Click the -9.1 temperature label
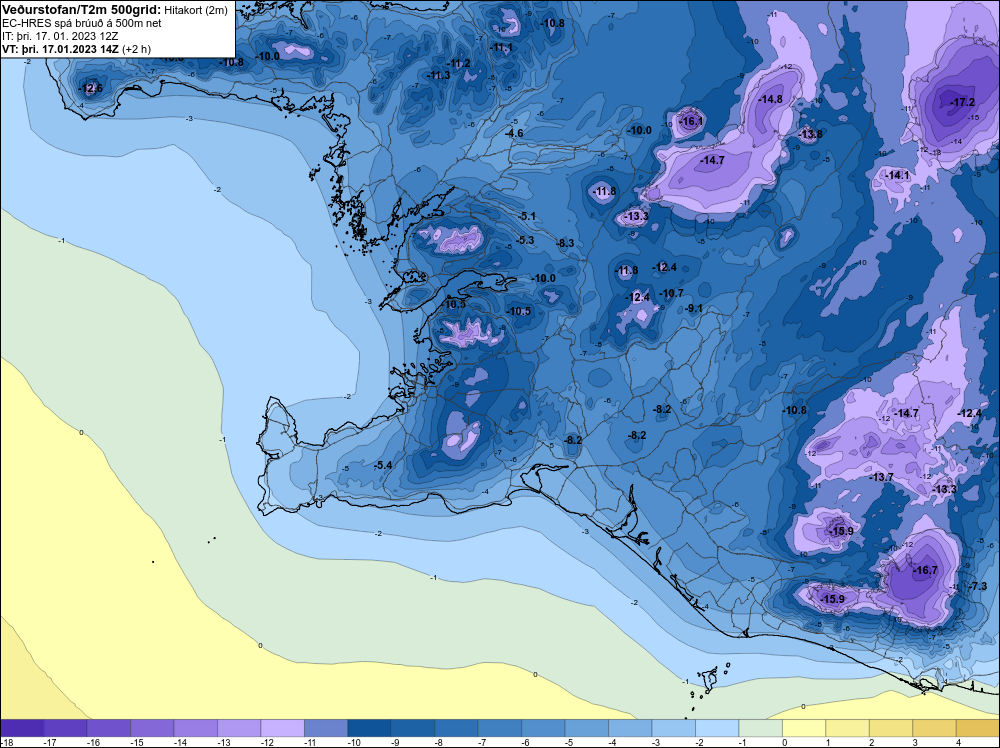1000x748 pixels. pyautogui.click(x=694, y=309)
